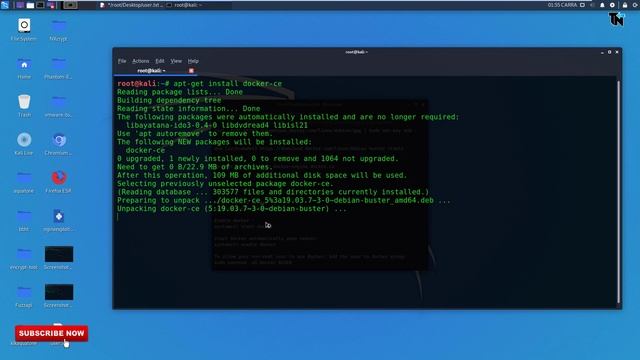Screen dimensions: 640x360
Task: Launch Firefox ESR from desktop
Action: pyautogui.click(x=59, y=178)
